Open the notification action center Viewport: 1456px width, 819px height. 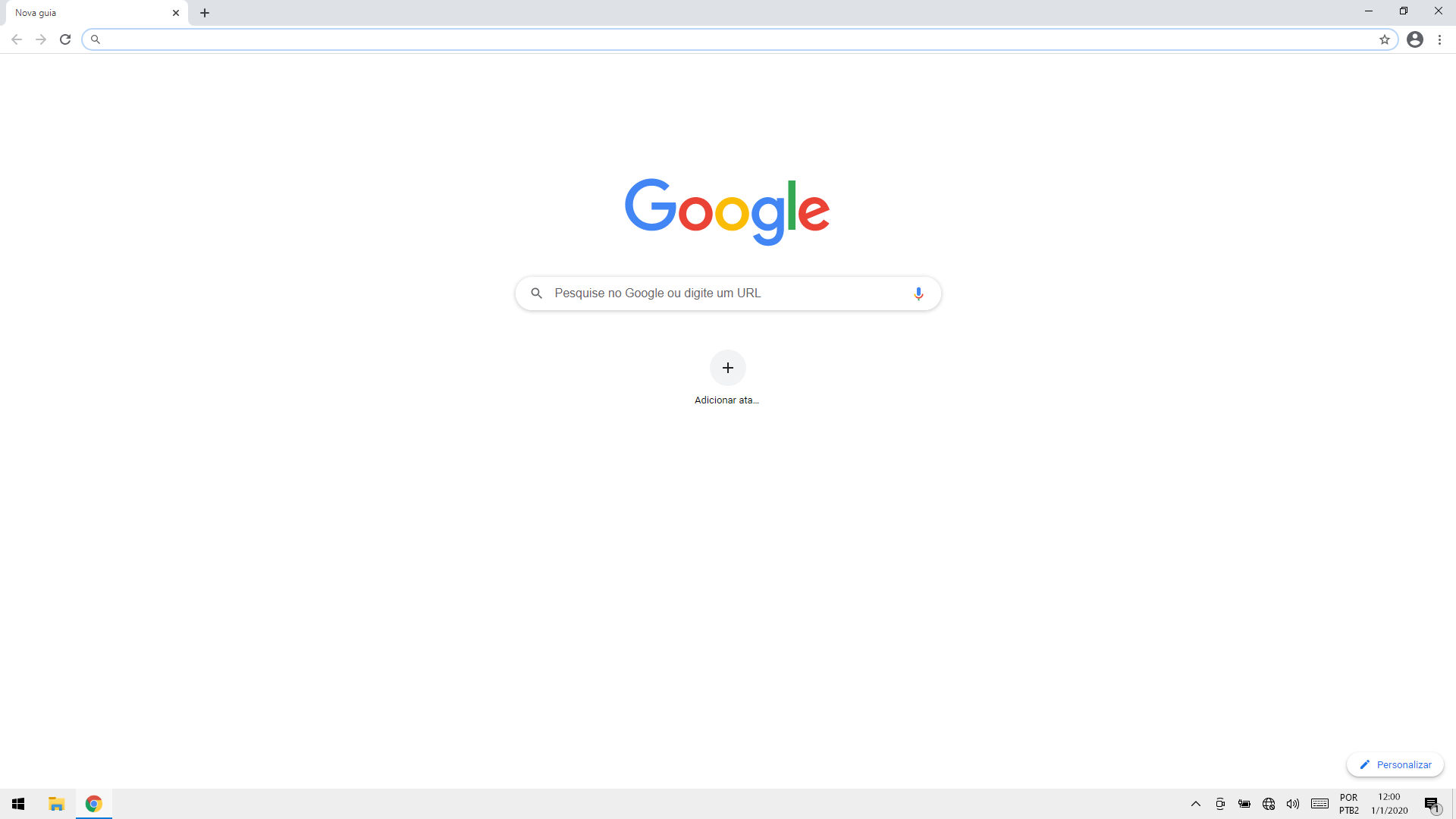coord(1432,805)
